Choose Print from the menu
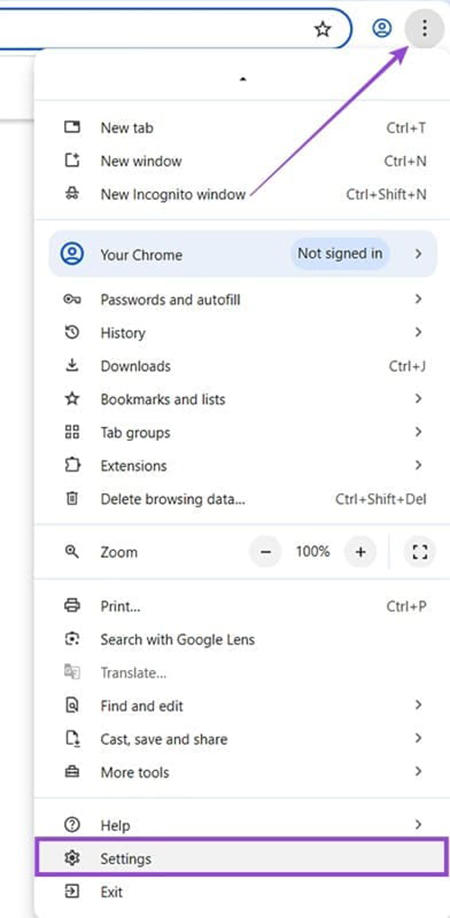 [x=242, y=606]
